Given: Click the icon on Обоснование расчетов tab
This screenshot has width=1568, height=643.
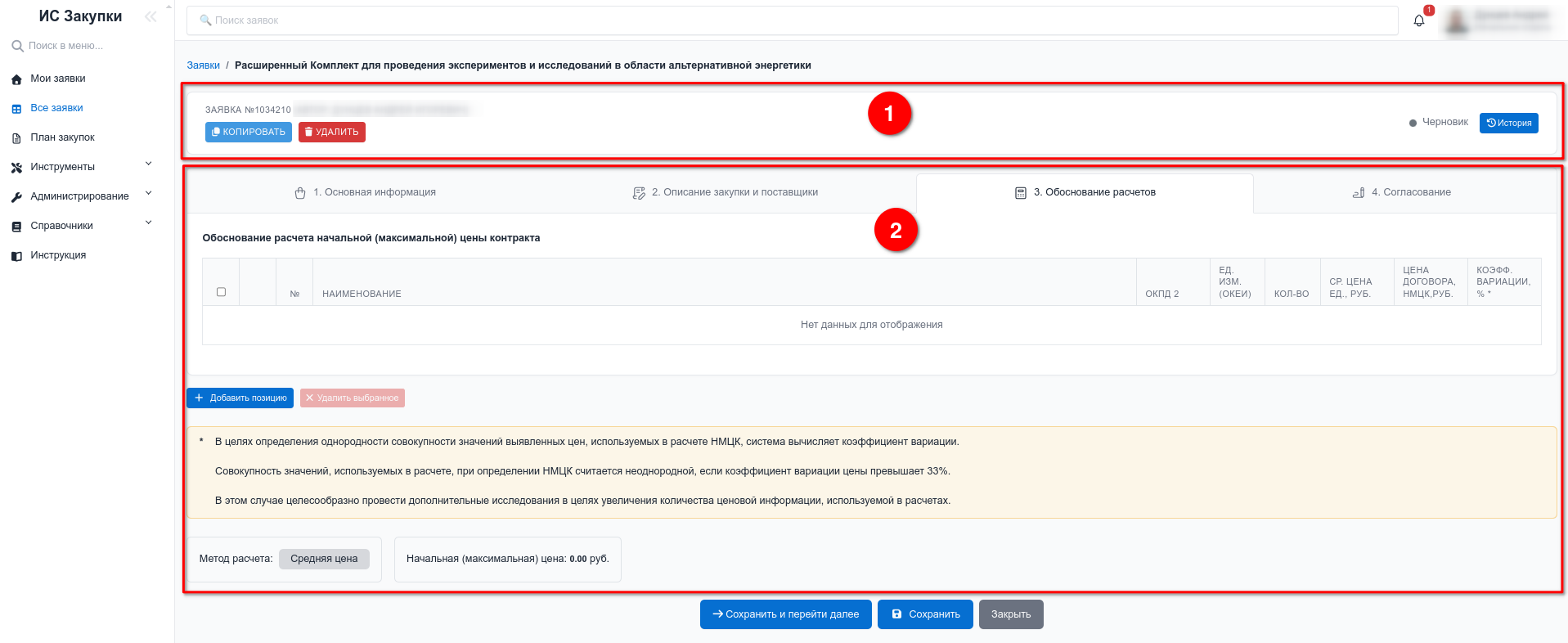Looking at the screenshot, I should (x=1021, y=193).
